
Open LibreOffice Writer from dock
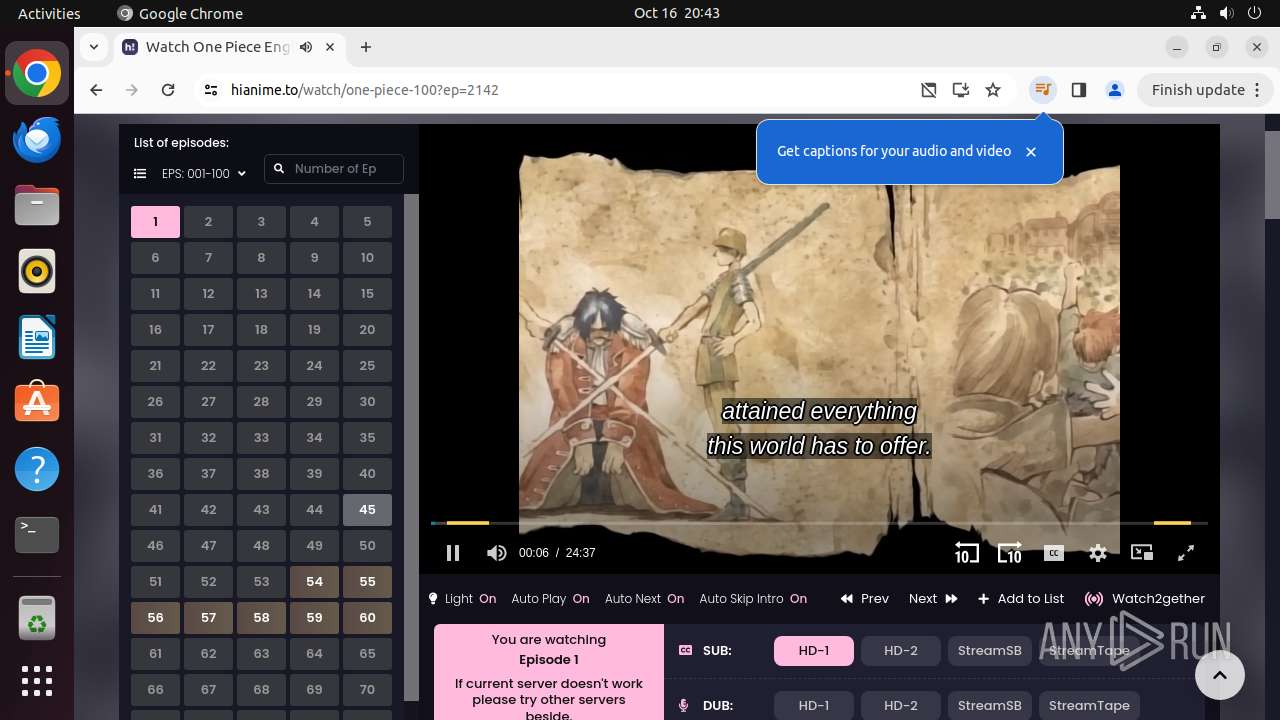[x=37, y=337]
